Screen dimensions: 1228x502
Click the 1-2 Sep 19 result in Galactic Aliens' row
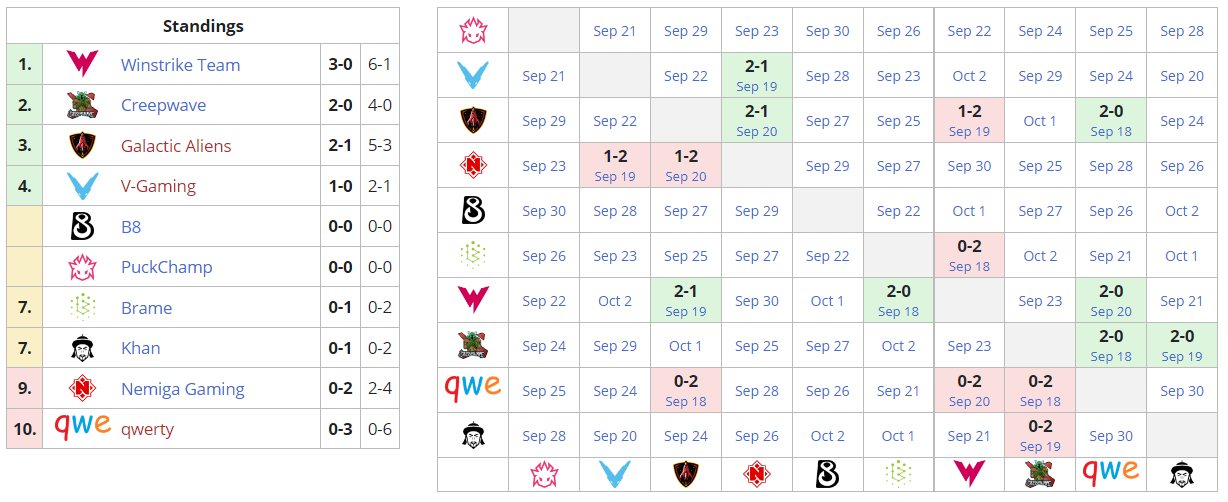click(969, 121)
